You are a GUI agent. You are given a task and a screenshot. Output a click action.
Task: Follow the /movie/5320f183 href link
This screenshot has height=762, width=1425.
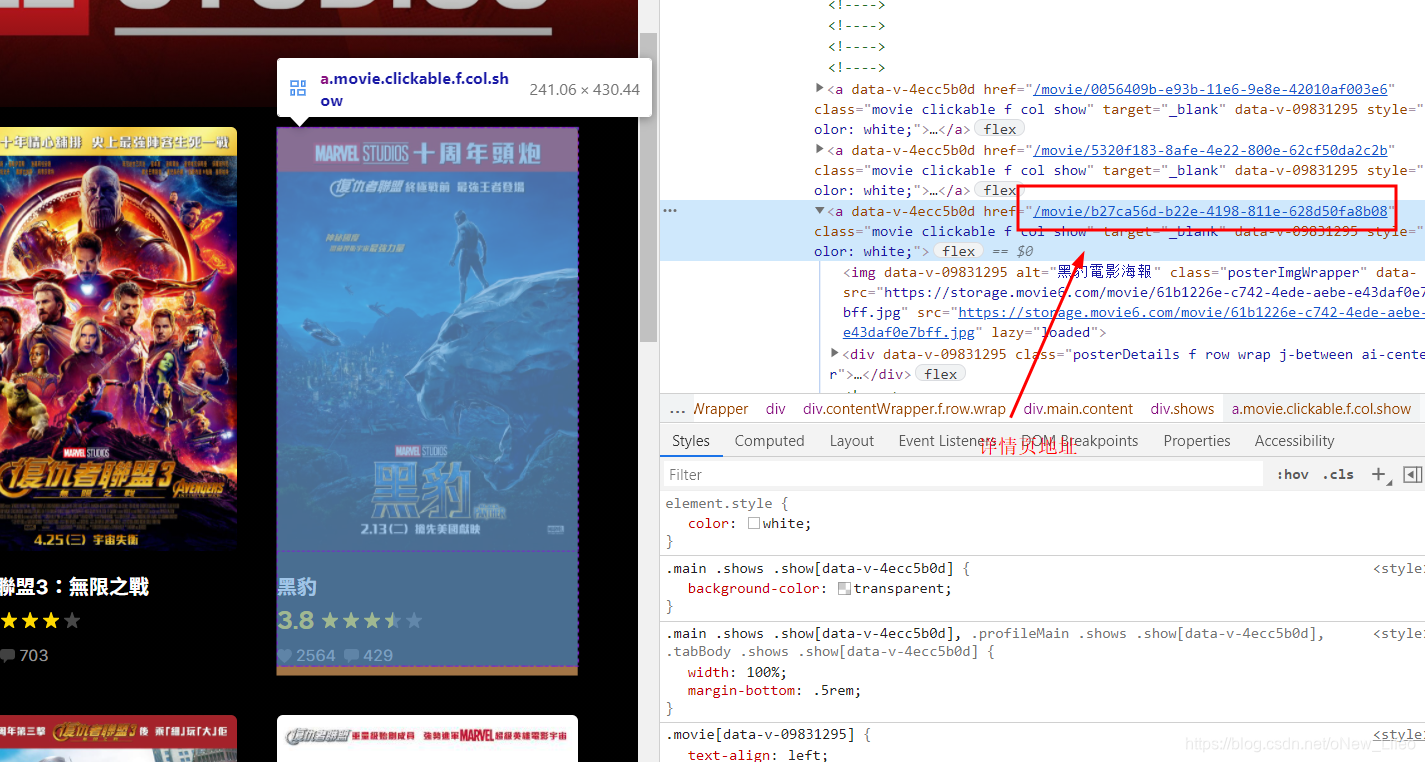tap(1210, 150)
